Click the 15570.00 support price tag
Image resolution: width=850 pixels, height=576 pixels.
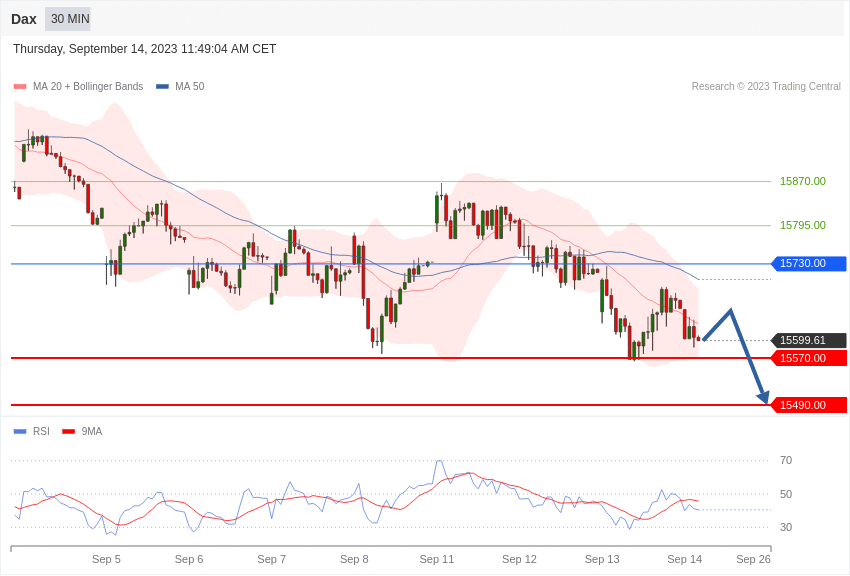(808, 359)
